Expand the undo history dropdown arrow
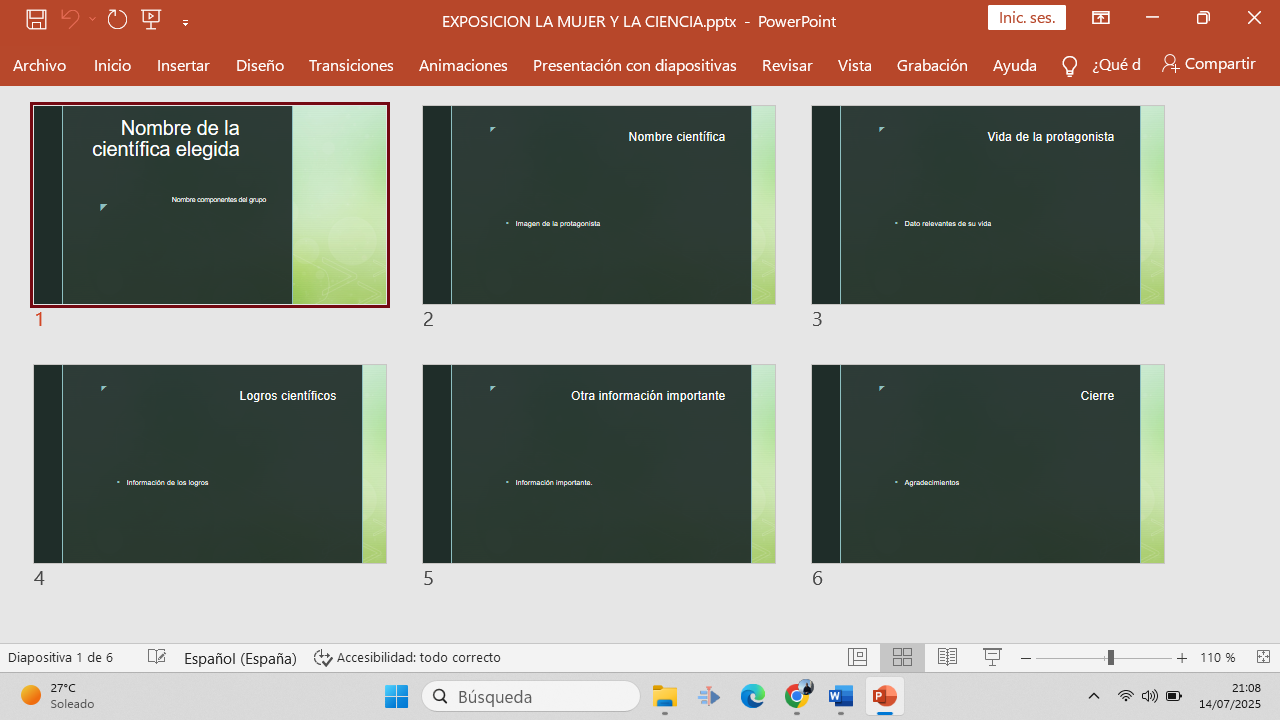Image resolution: width=1280 pixels, height=720 pixels. (x=92, y=19)
